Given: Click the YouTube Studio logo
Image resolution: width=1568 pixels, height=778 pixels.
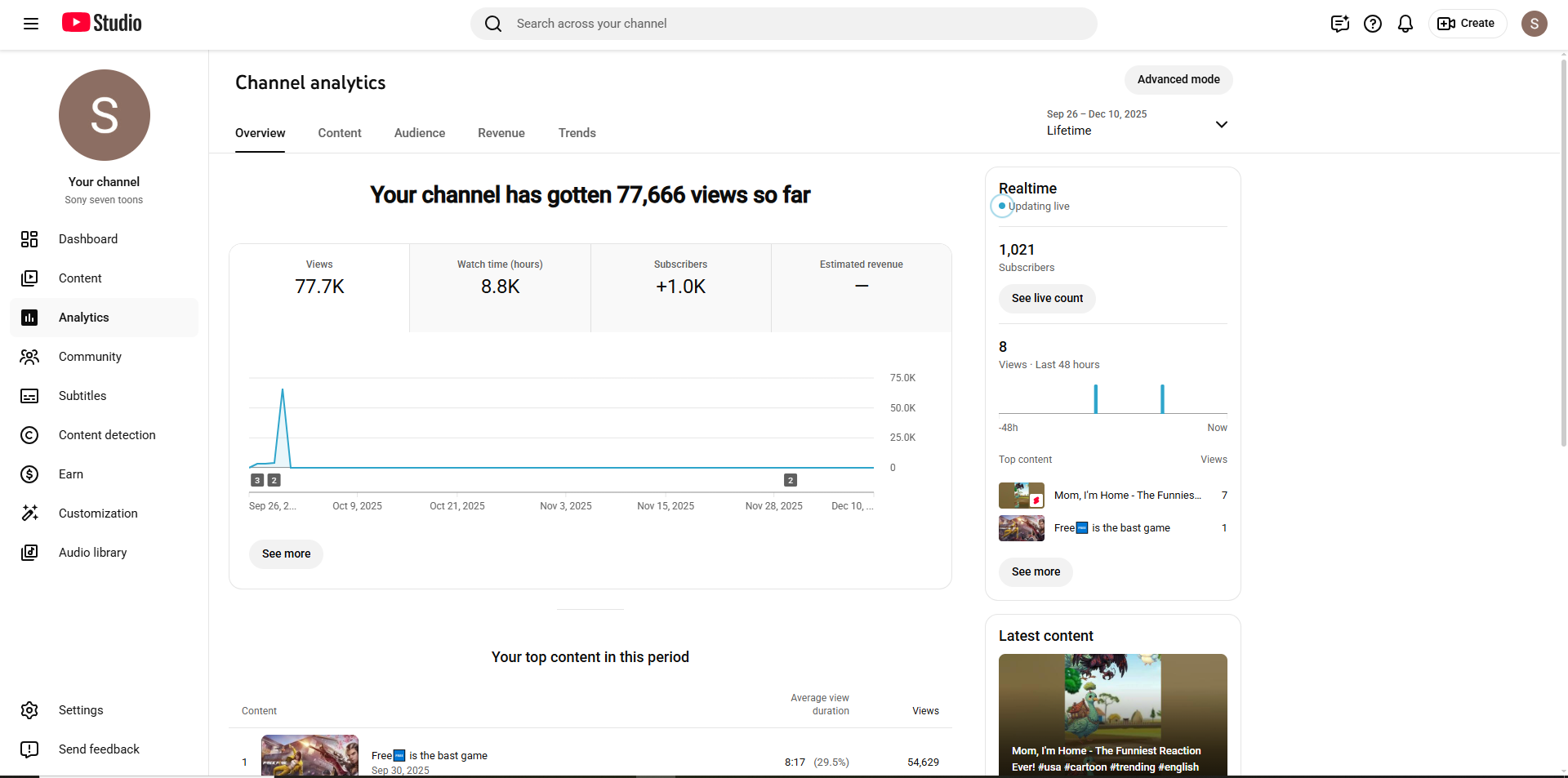Looking at the screenshot, I should pyautogui.click(x=102, y=23).
